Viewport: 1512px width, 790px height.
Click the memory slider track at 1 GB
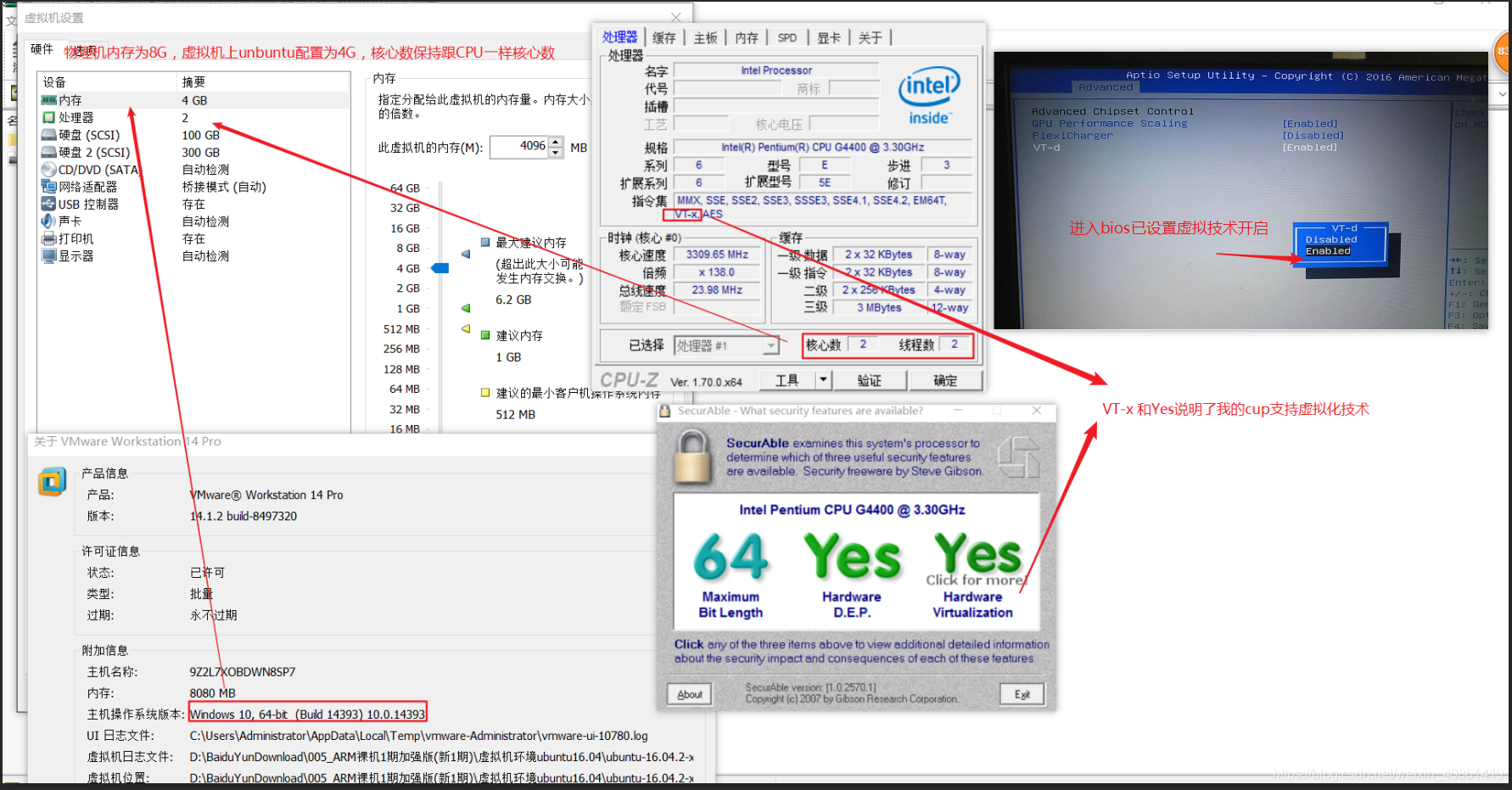pos(440,309)
